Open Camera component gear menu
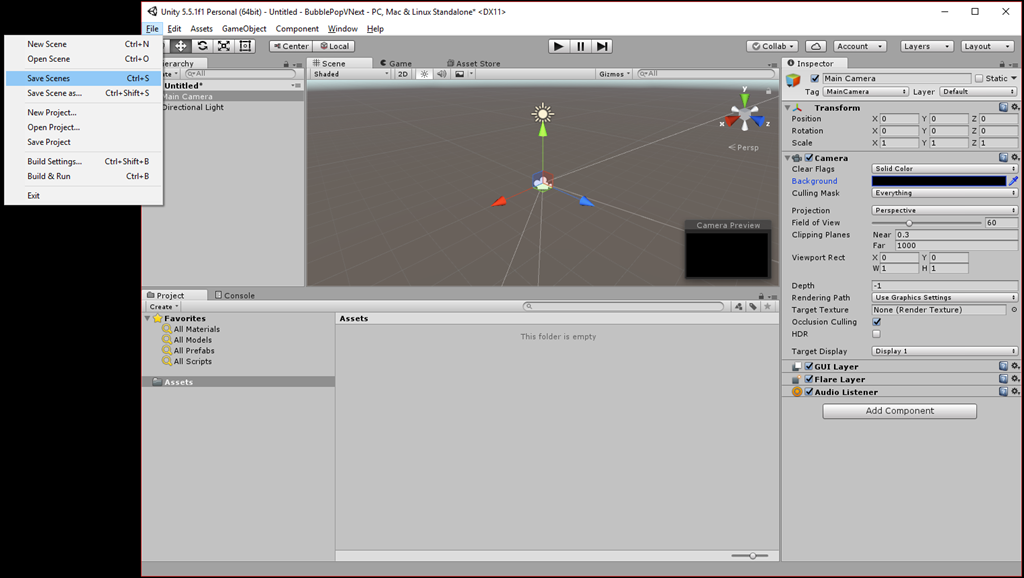 tap(1014, 157)
